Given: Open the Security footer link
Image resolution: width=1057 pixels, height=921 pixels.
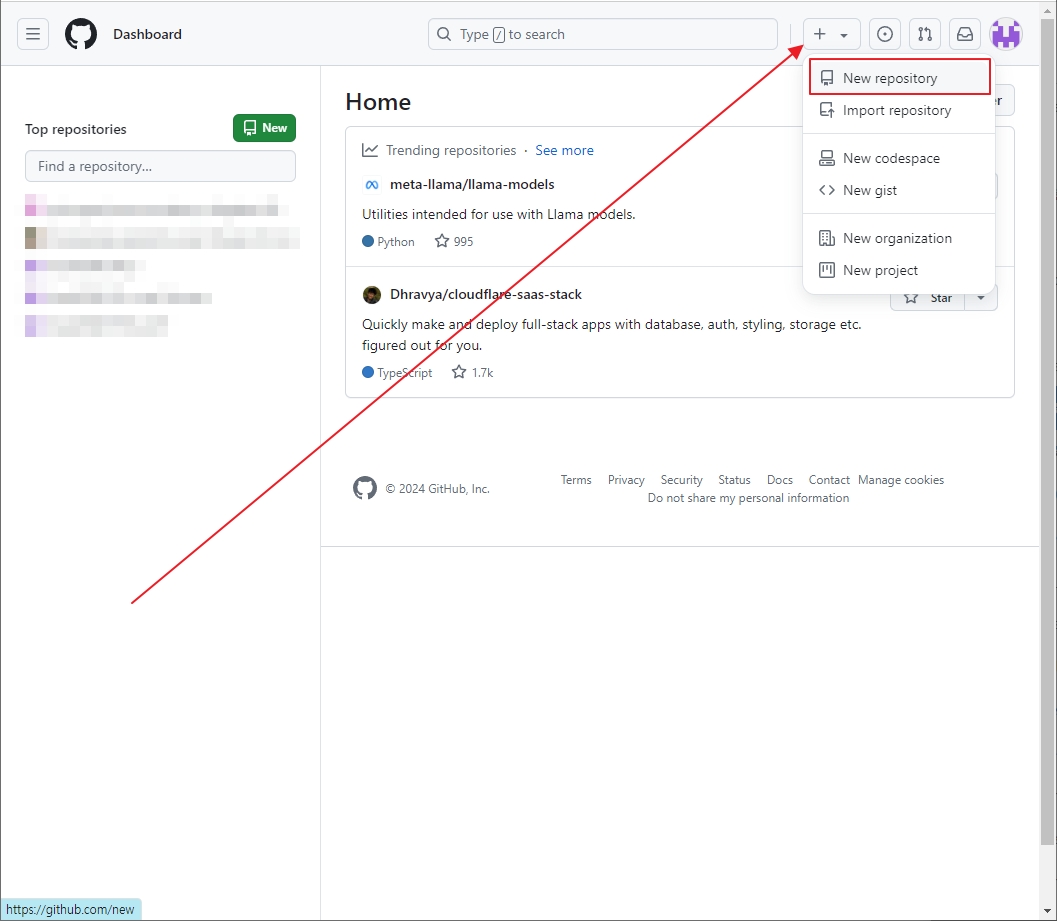Looking at the screenshot, I should coord(681,479).
